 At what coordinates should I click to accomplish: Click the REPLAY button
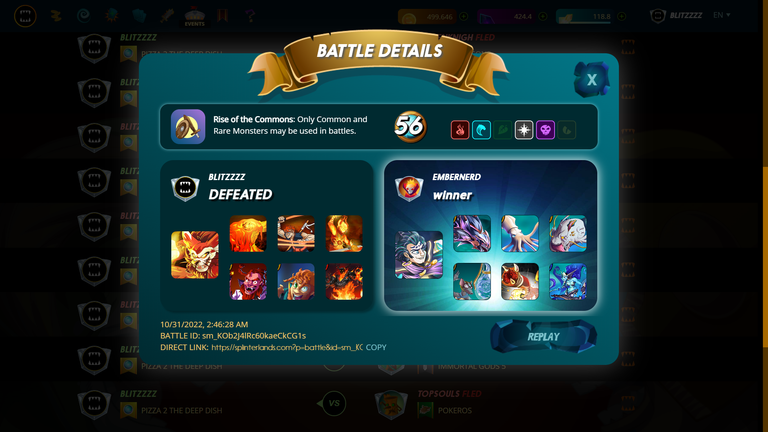click(543, 336)
